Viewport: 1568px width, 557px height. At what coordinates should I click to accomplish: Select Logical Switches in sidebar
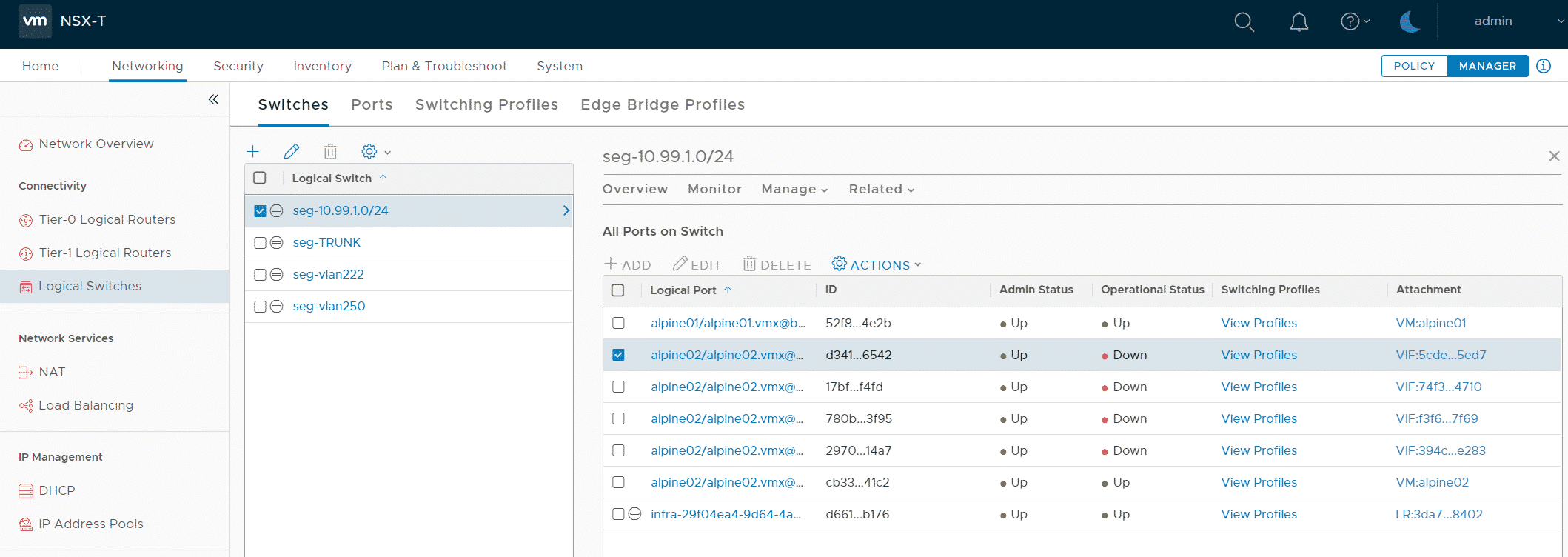tap(90, 287)
